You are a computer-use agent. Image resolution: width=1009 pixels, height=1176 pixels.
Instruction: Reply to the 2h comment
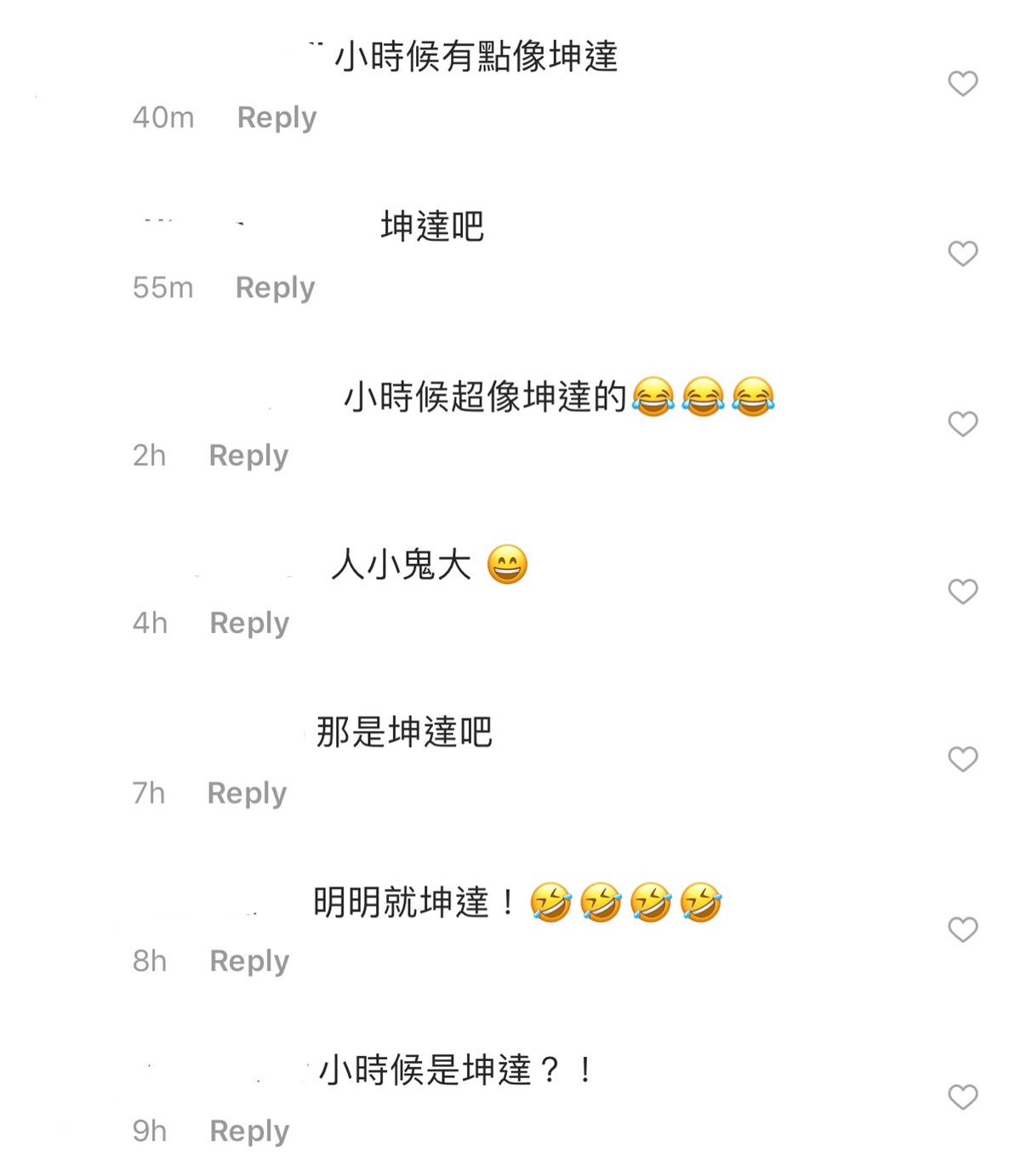248,455
